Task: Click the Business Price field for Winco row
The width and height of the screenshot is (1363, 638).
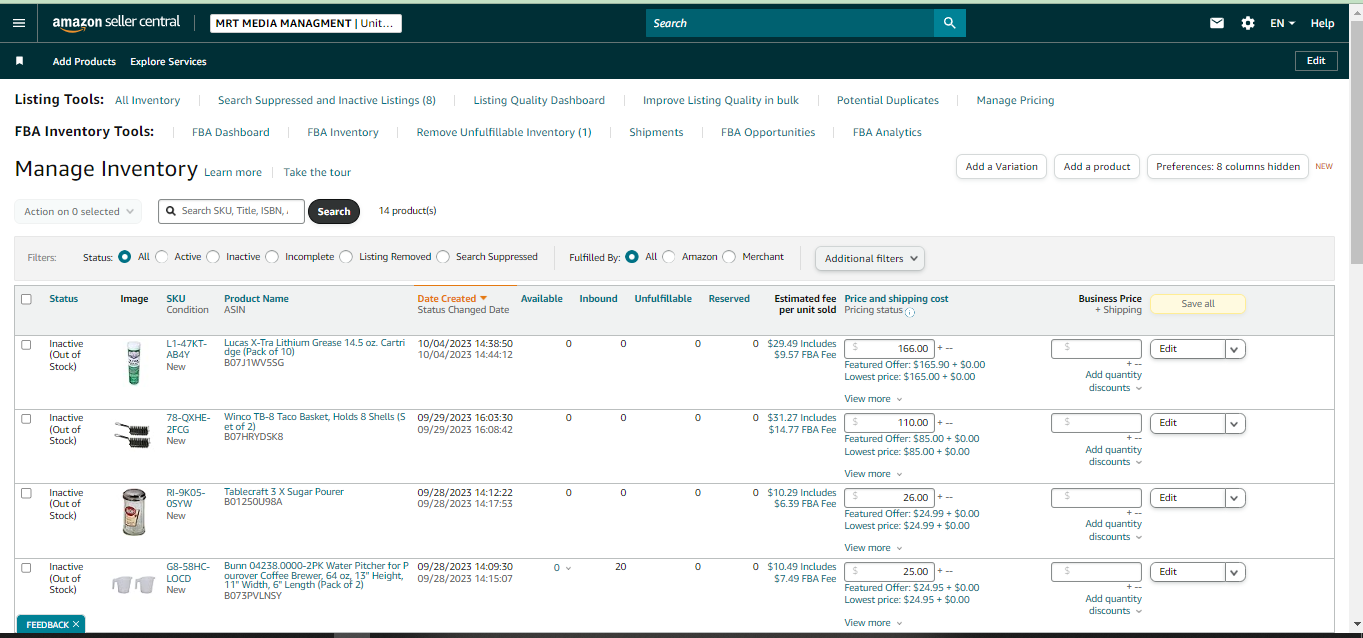Action: click(x=1096, y=423)
